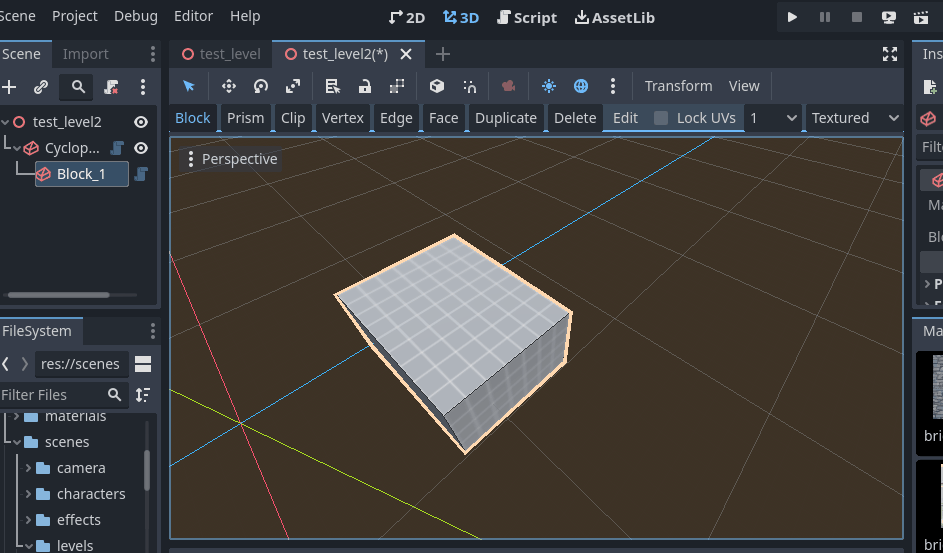Image resolution: width=943 pixels, height=553 pixels.
Task: Close the test_level2 tab
Action: 406,54
